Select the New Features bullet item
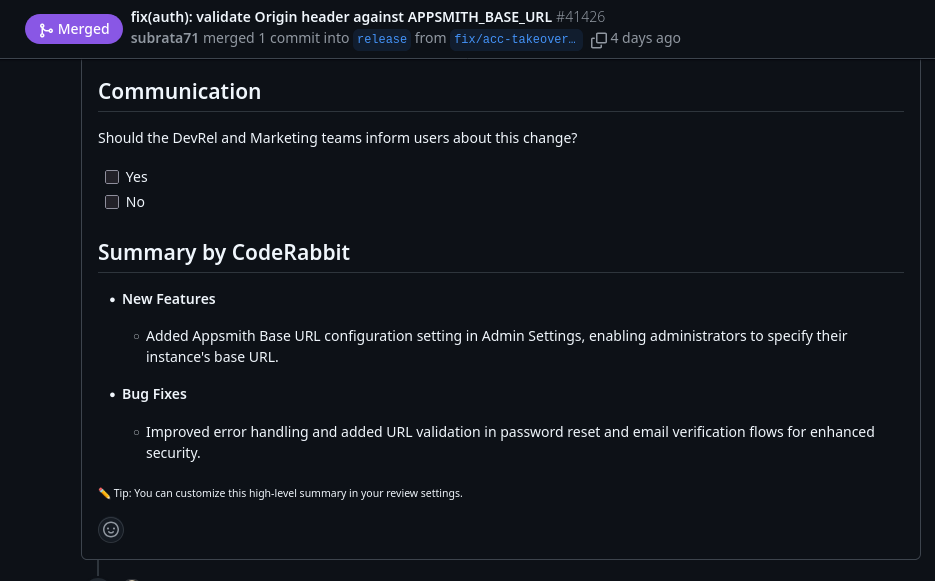The width and height of the screenshot is (935, 581). click(x=168, y=298)
